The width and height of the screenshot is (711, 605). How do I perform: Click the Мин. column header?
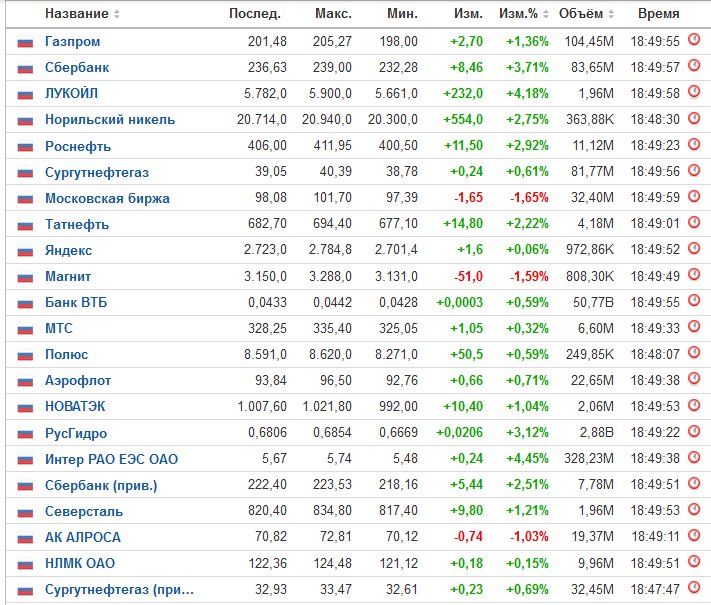pyautogui.click(x=402, y=14)
